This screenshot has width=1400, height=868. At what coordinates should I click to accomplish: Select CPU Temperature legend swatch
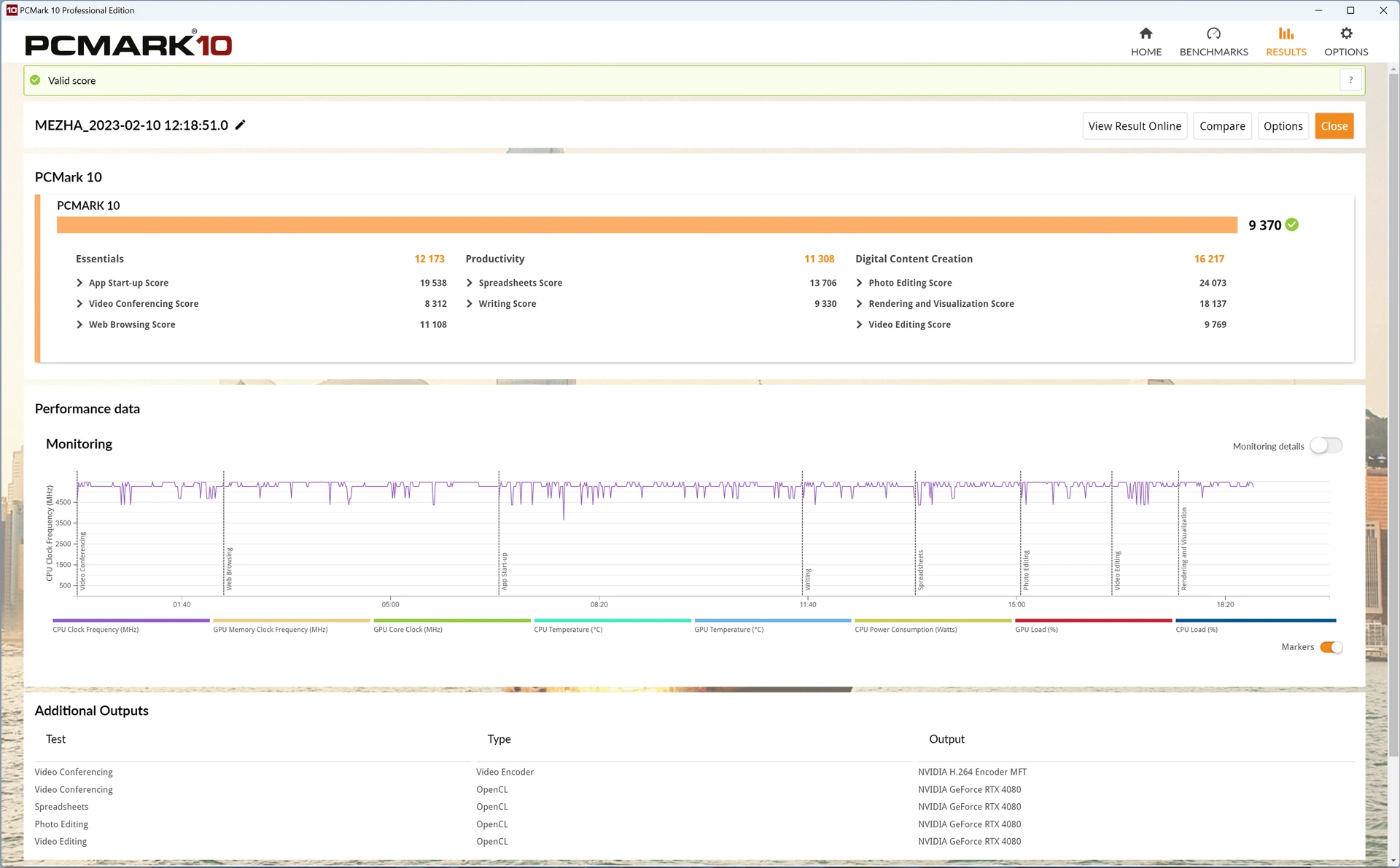[612, 621]
